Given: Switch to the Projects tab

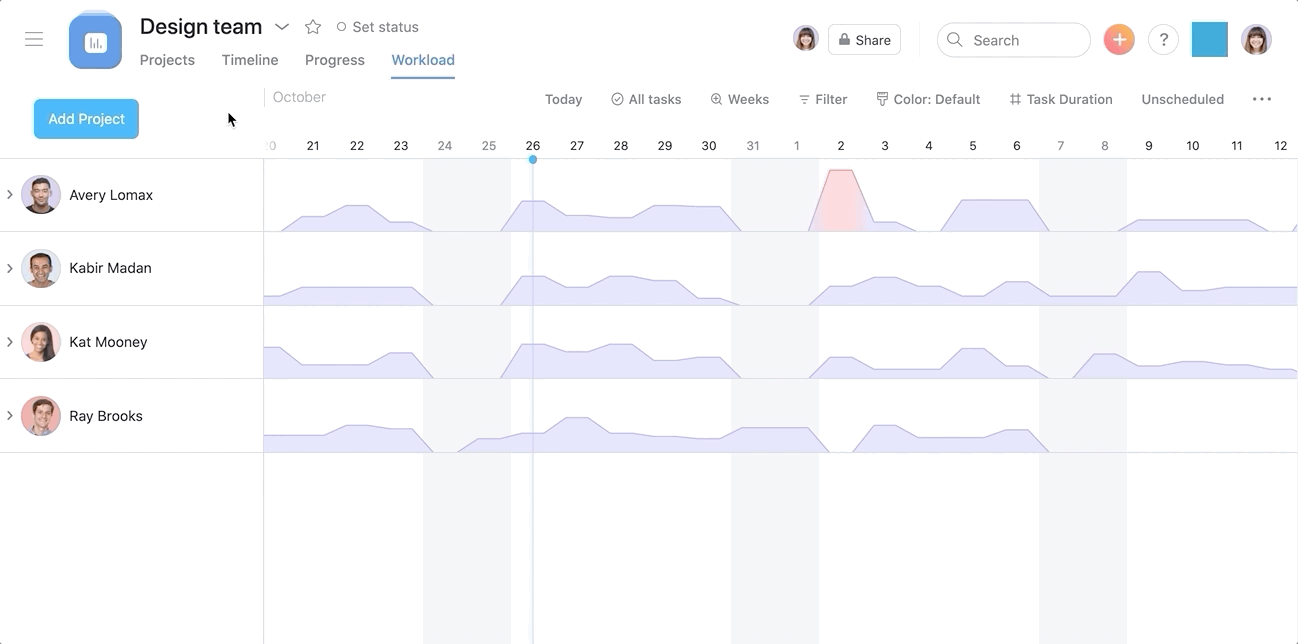Looking at the screenshot, I should click(x=167, y=60).
